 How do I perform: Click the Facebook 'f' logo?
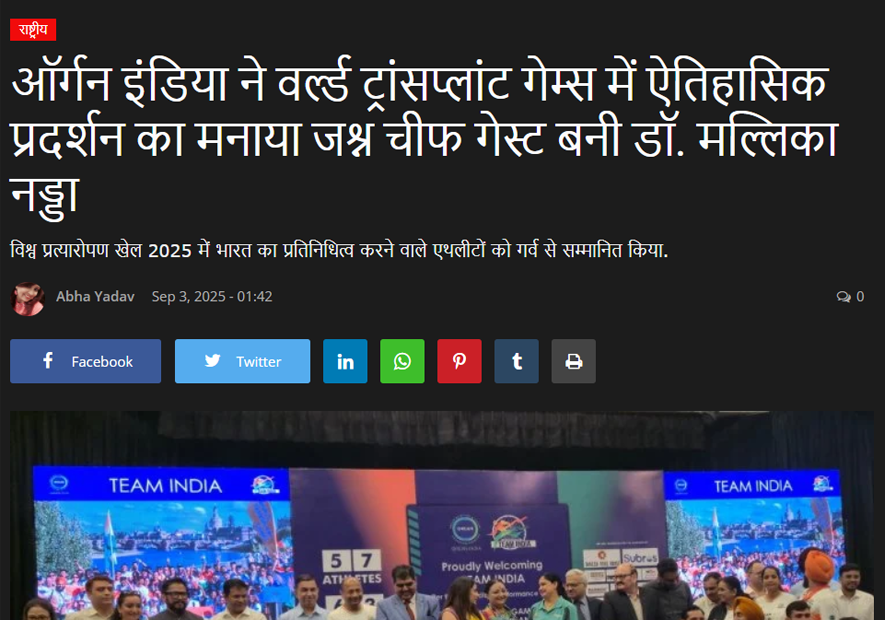(x=49, y=360)
